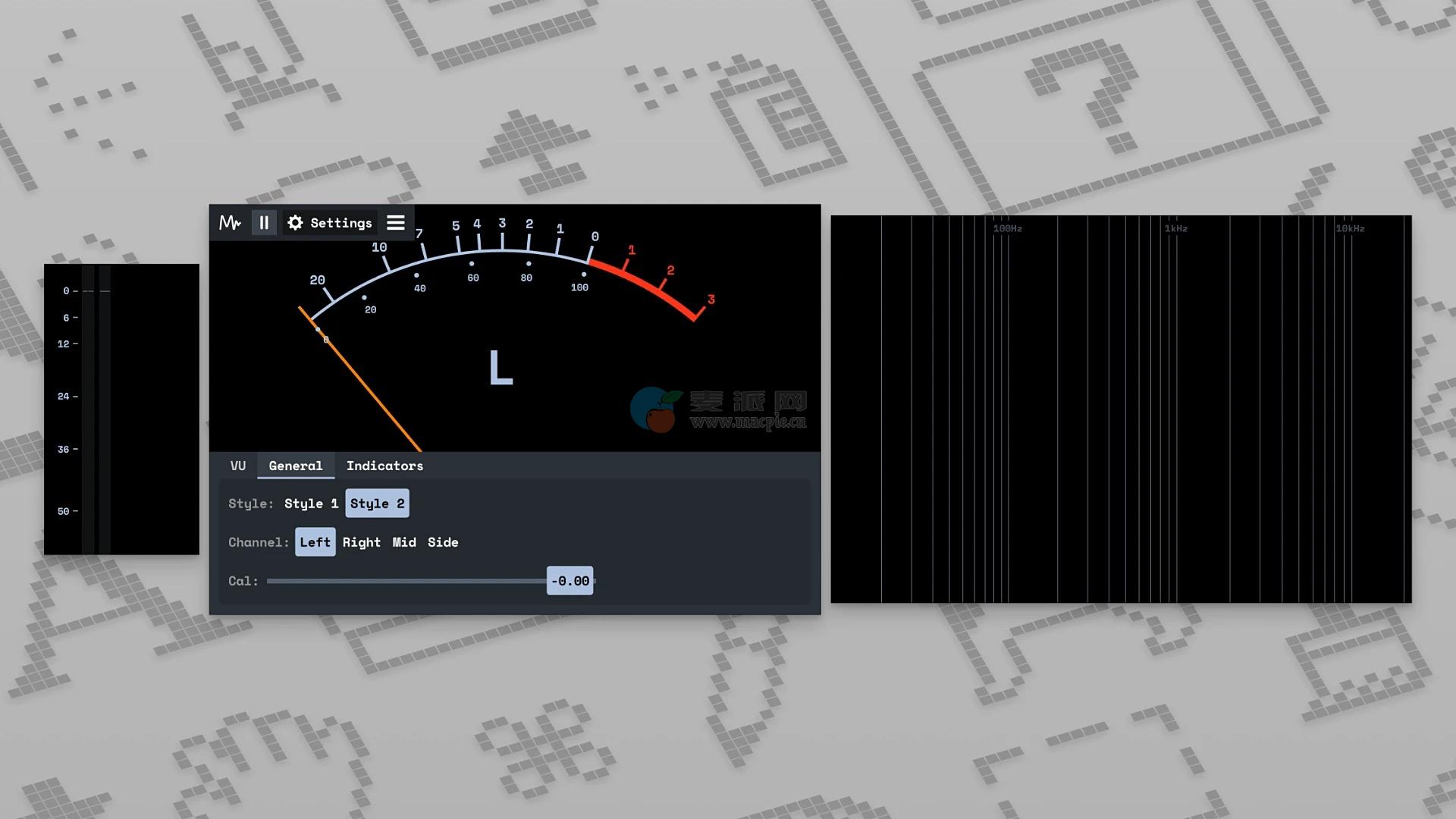This screenshot has height=819, width=1456.
Task: Click the waveform logo icon
Action: (230, 222)
